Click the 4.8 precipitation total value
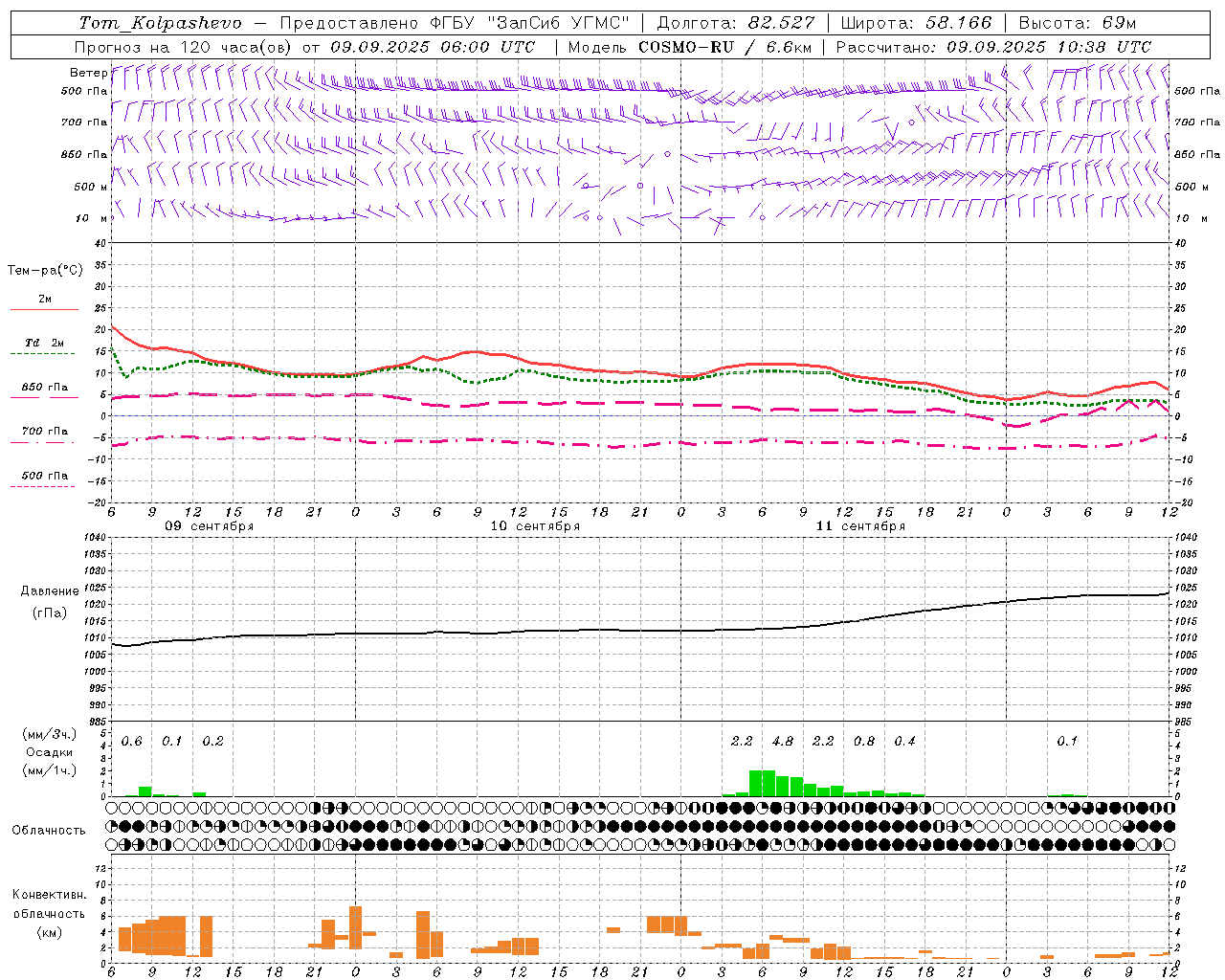 [x=782, y=741]
